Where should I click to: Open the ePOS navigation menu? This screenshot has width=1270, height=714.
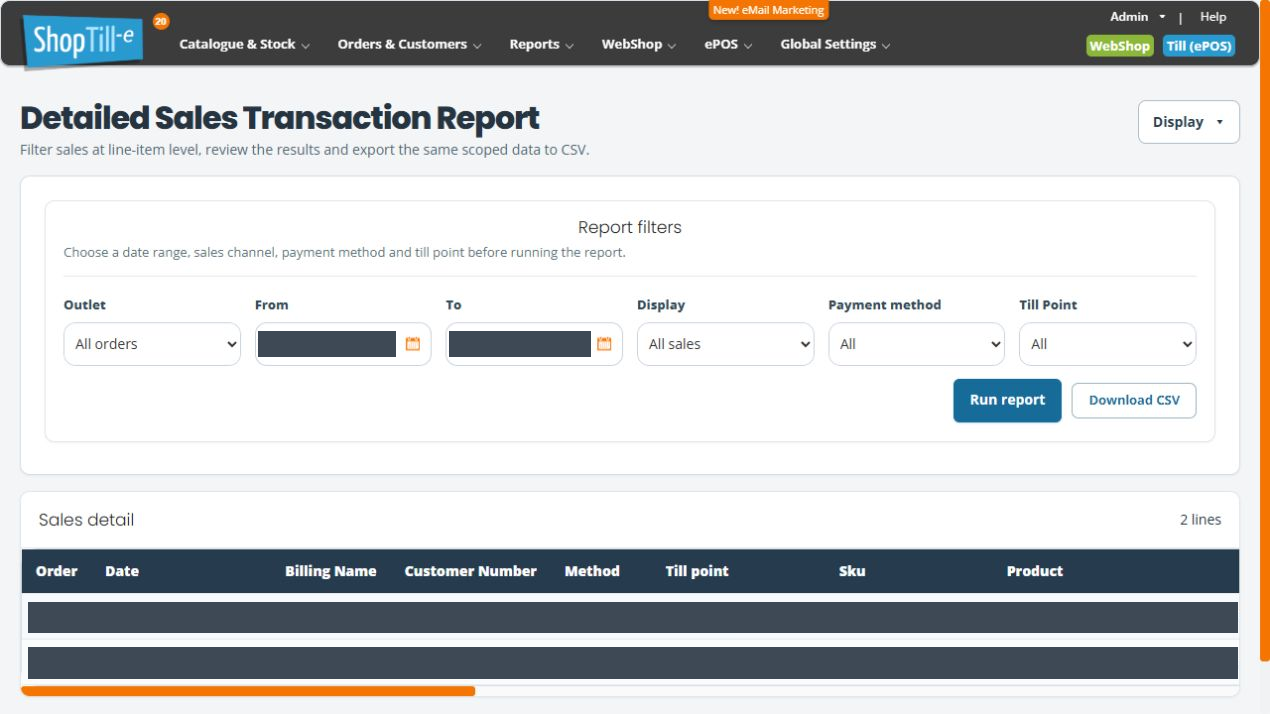pos(728,44)
